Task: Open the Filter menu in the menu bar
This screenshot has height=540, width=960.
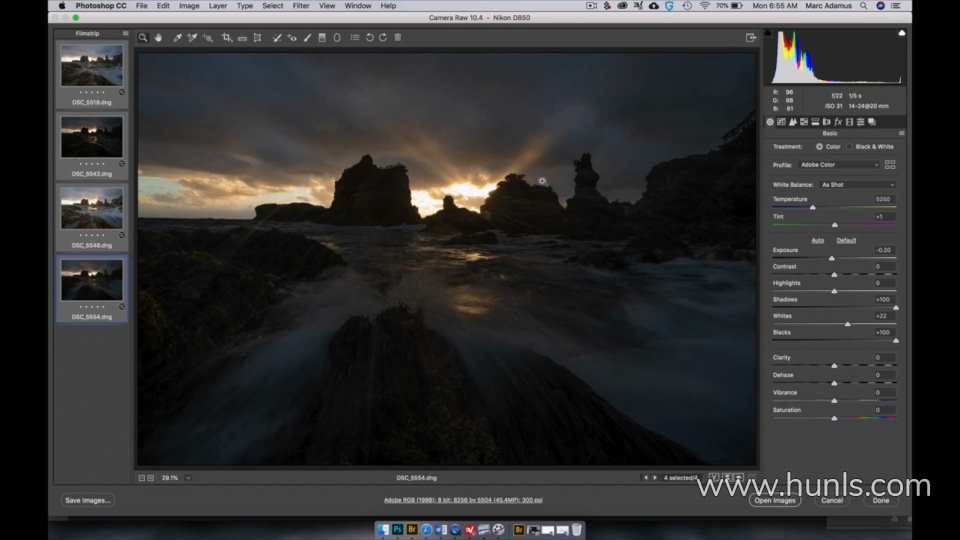Action: tap(300, 6)
